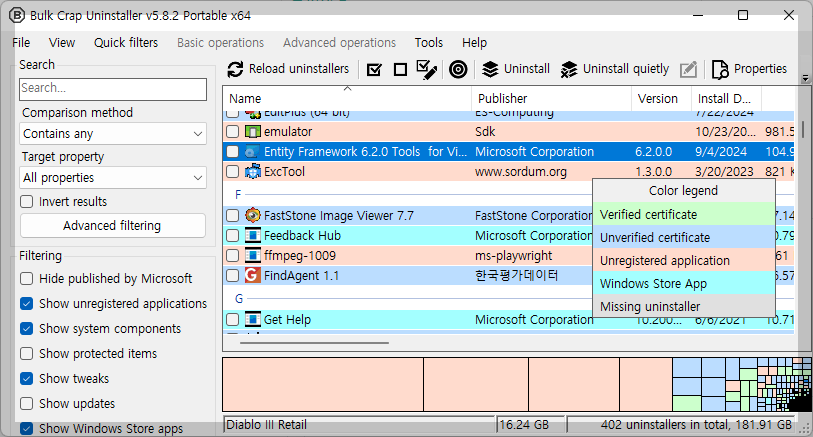Open the Advanced operations menu
Image resolution: width=813 pixels, height=437 pixels.
[340, 43]
